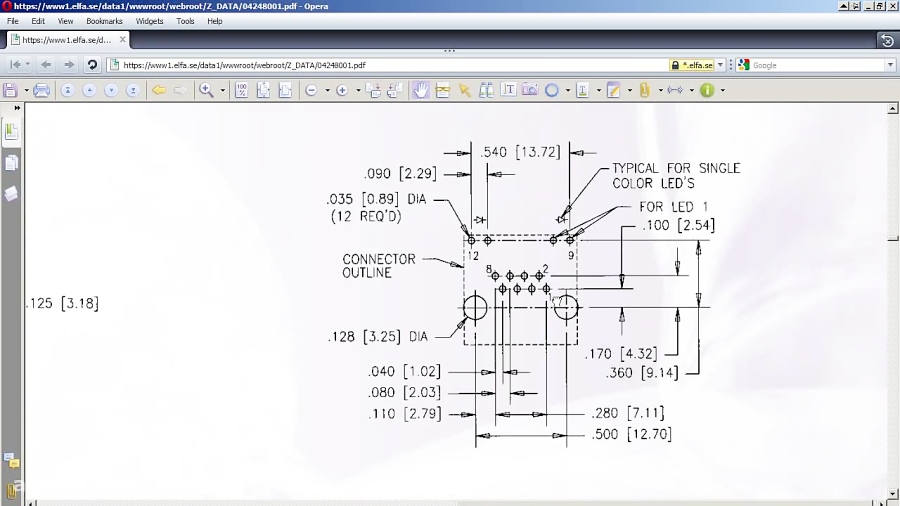This screenshot has height=506, width=900.
Task: Open search engine dropdown arrow
Action: click(x=891, y=65)
